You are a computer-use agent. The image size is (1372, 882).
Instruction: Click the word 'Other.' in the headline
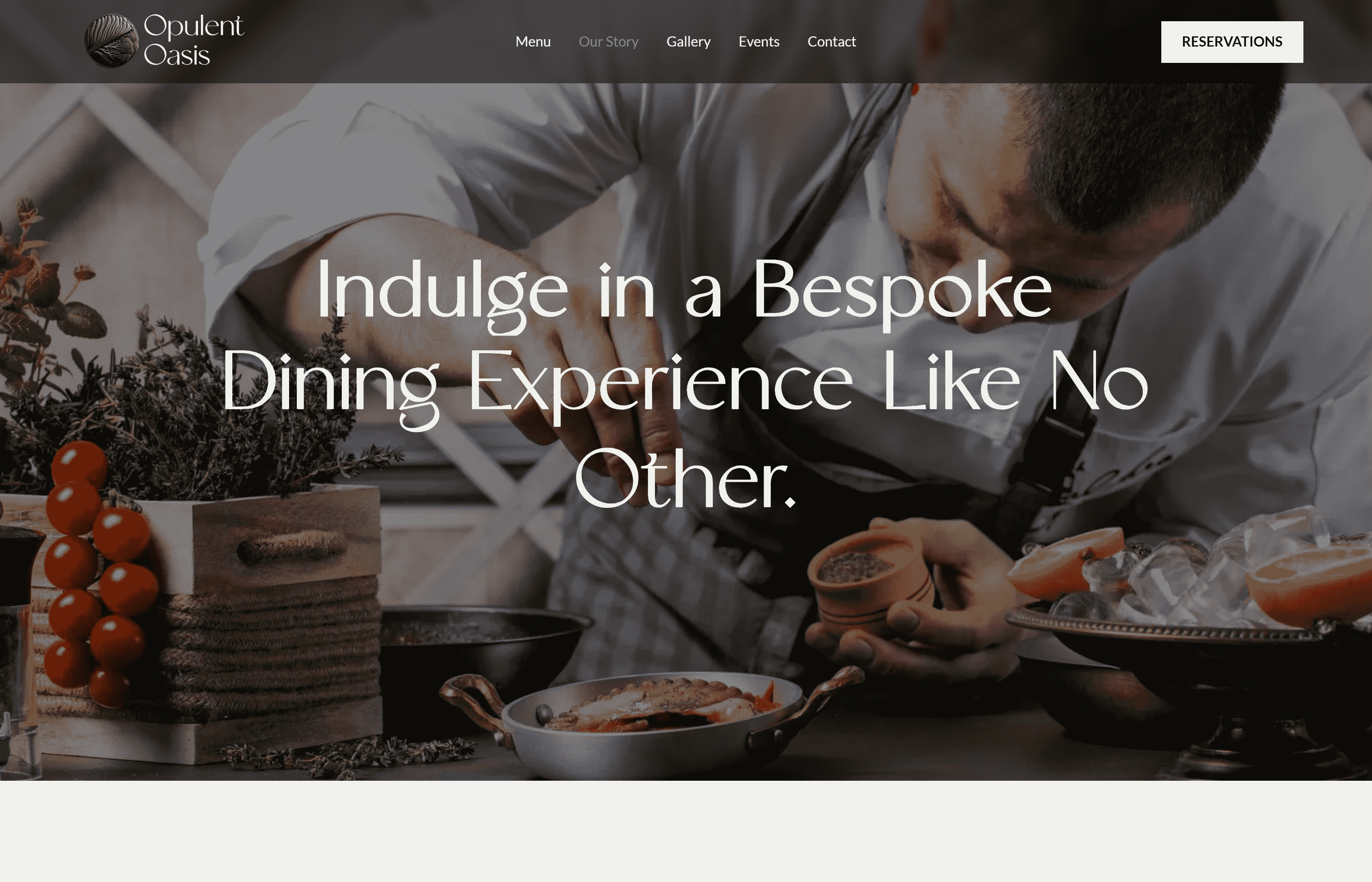pos(685,479)
